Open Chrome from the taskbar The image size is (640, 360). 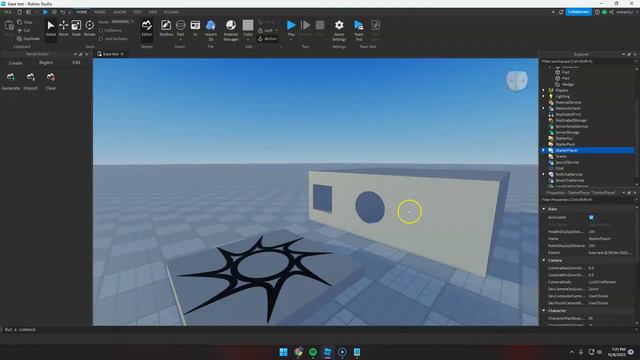tap(298, 352)
